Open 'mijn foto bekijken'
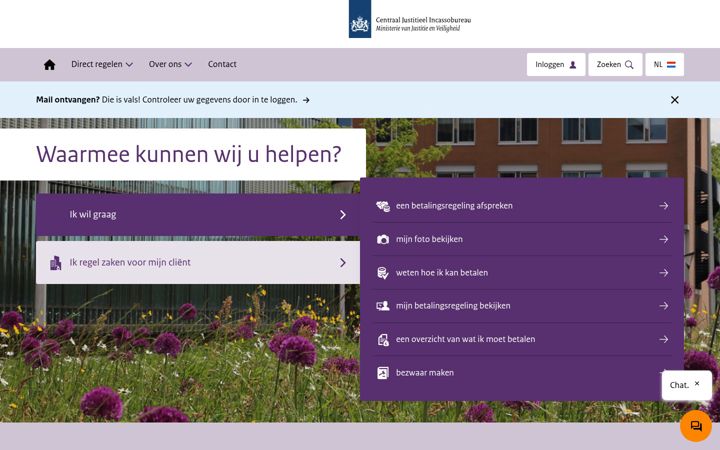 point(522,239)
